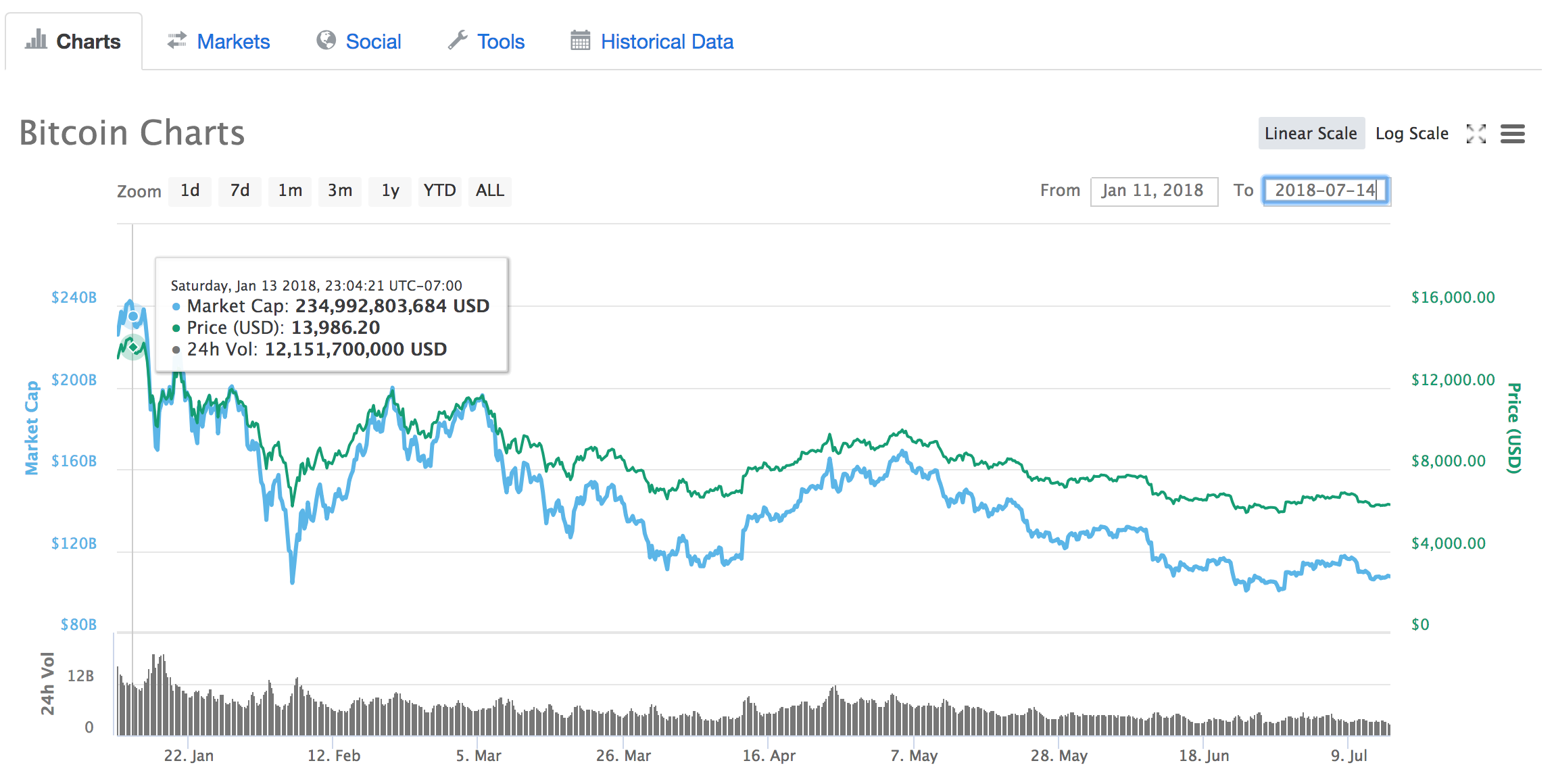This screenshot has width=1554, height=784.
Task: Click the $160B market cap label
Action: click(74, 461)
